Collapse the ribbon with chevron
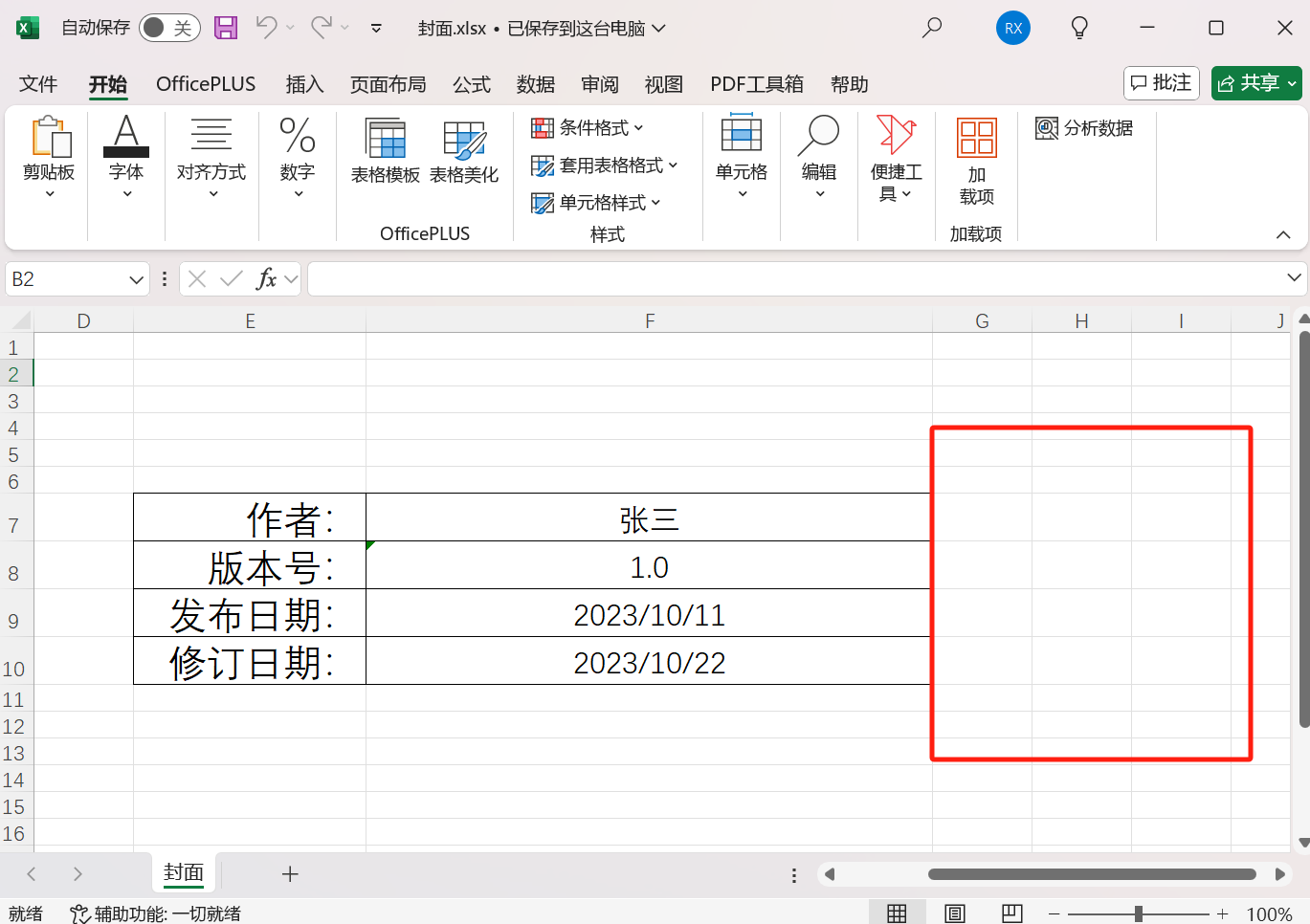Viewport: 1310px width, 924px height. (1283, 234)
